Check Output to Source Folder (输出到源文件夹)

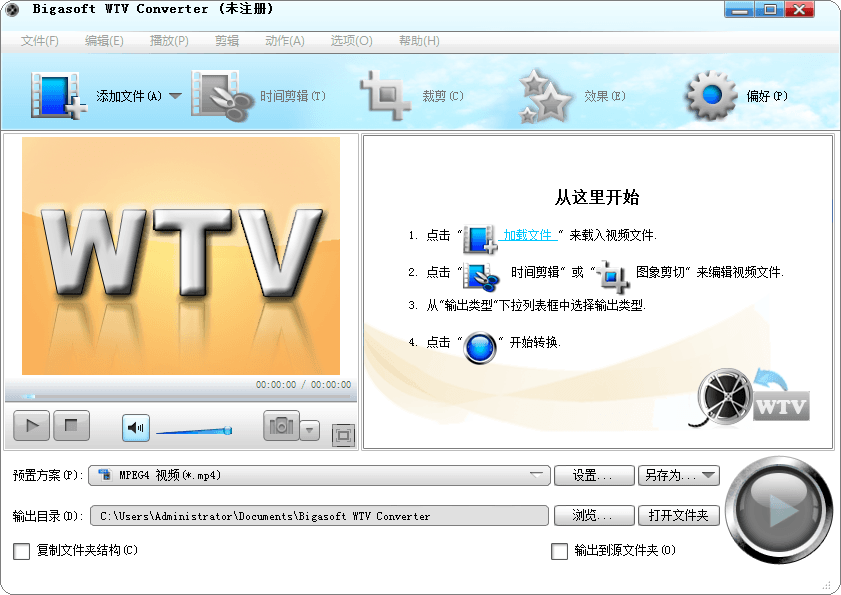tap(560, 551)
